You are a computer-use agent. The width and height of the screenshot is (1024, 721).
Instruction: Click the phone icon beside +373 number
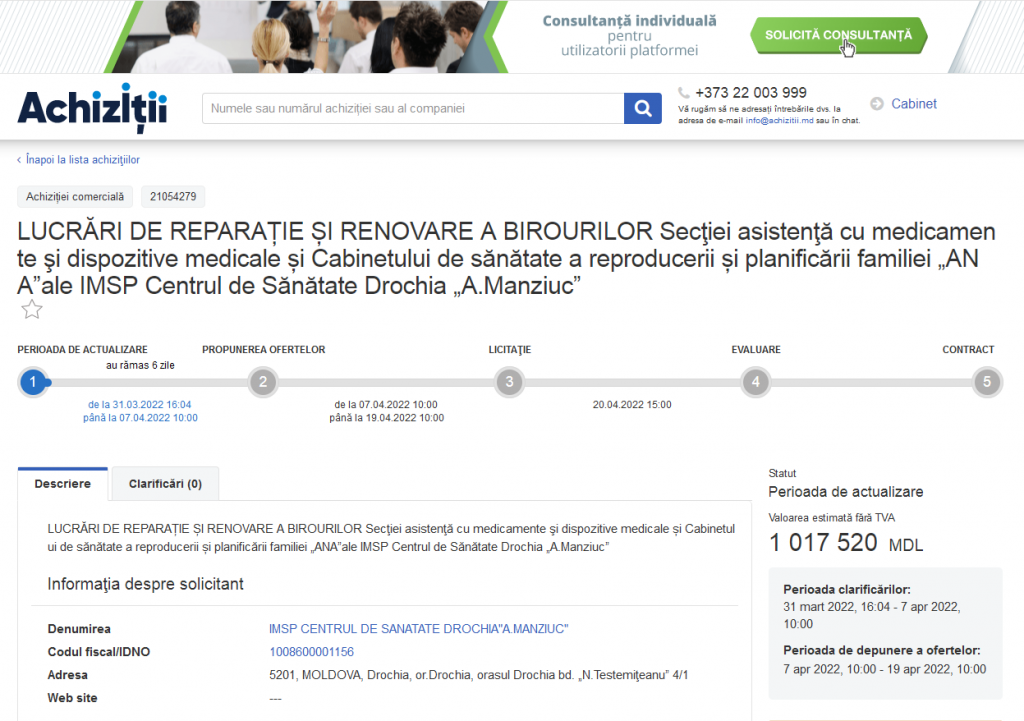(x=684, y=92)
